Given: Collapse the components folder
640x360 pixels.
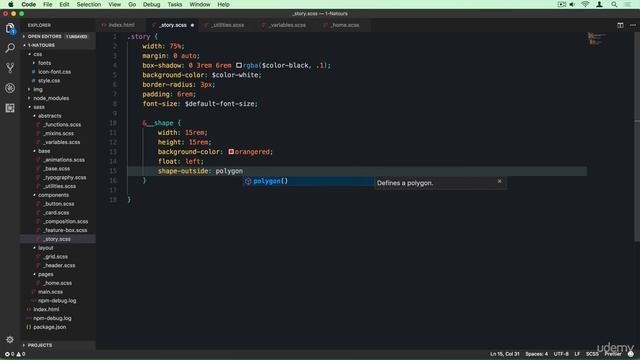Looking at the screenshot, I should tap(53, 195).
